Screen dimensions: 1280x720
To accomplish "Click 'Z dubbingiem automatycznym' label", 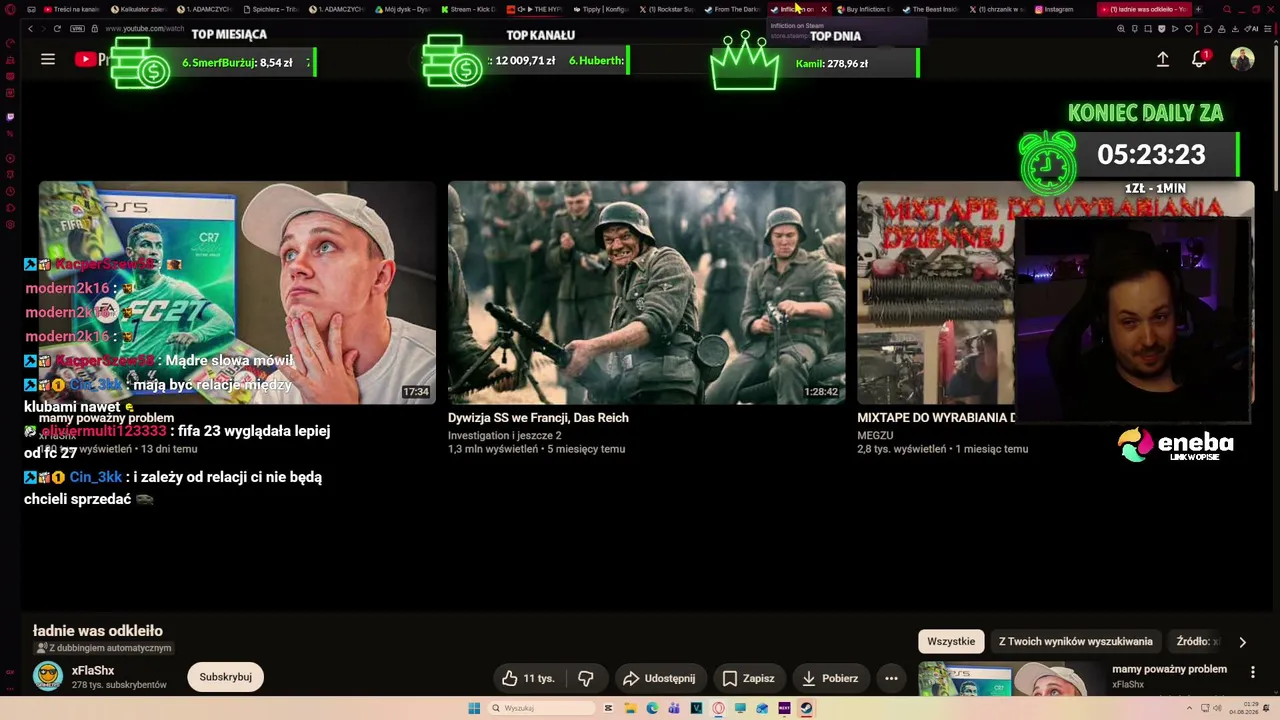I will [103, 648].
